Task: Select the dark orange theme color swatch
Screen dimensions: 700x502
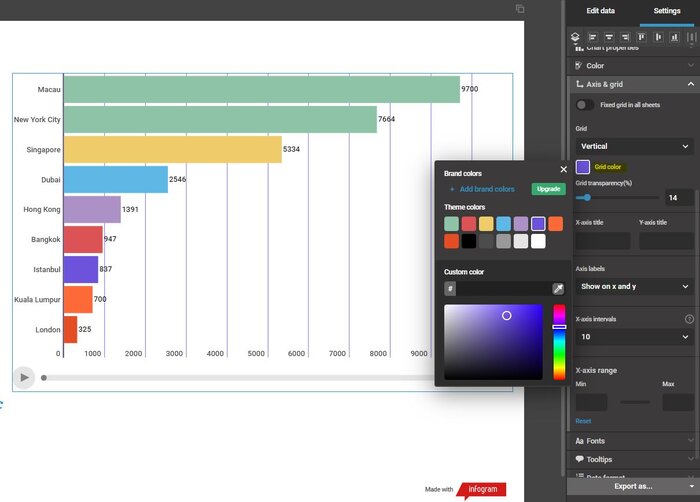Action: pyautogui.click(x=451, y=241)
